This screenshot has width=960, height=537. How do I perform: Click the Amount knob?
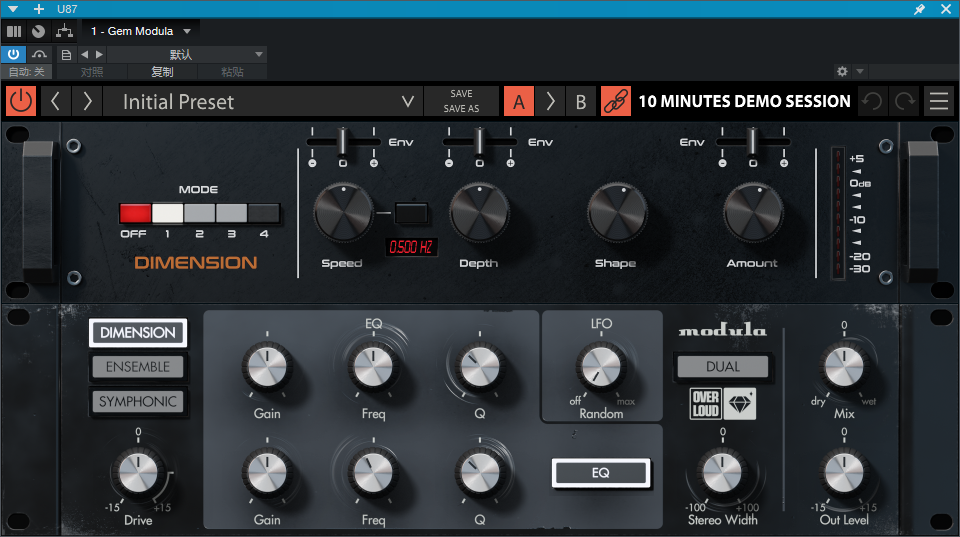(x=753, y=212)
